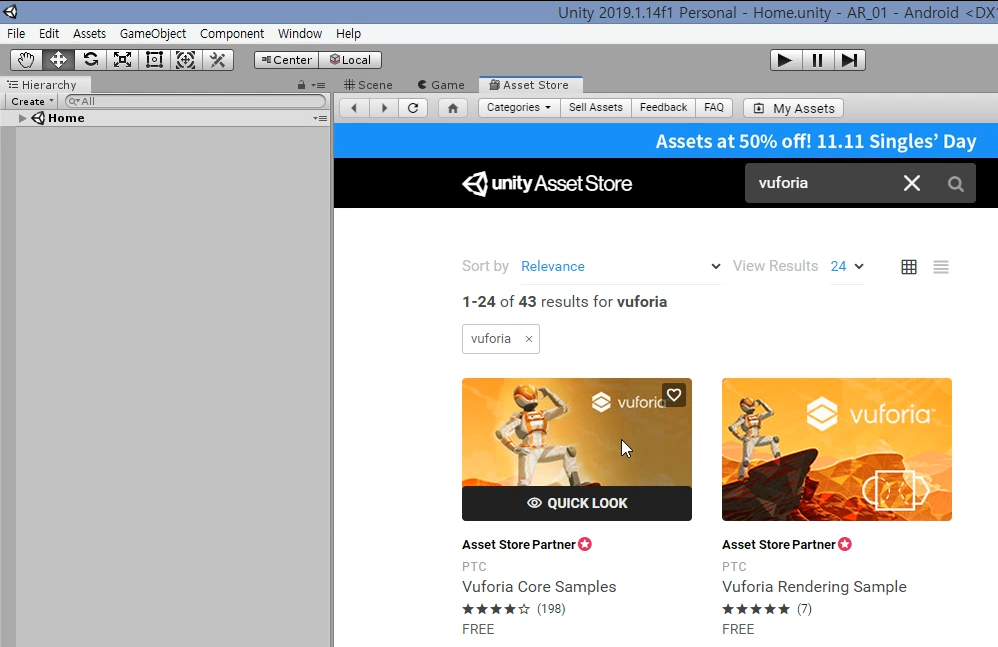Open the FAQ page
998x647 pixels.
pyautogui.click(x=713, y=108)
